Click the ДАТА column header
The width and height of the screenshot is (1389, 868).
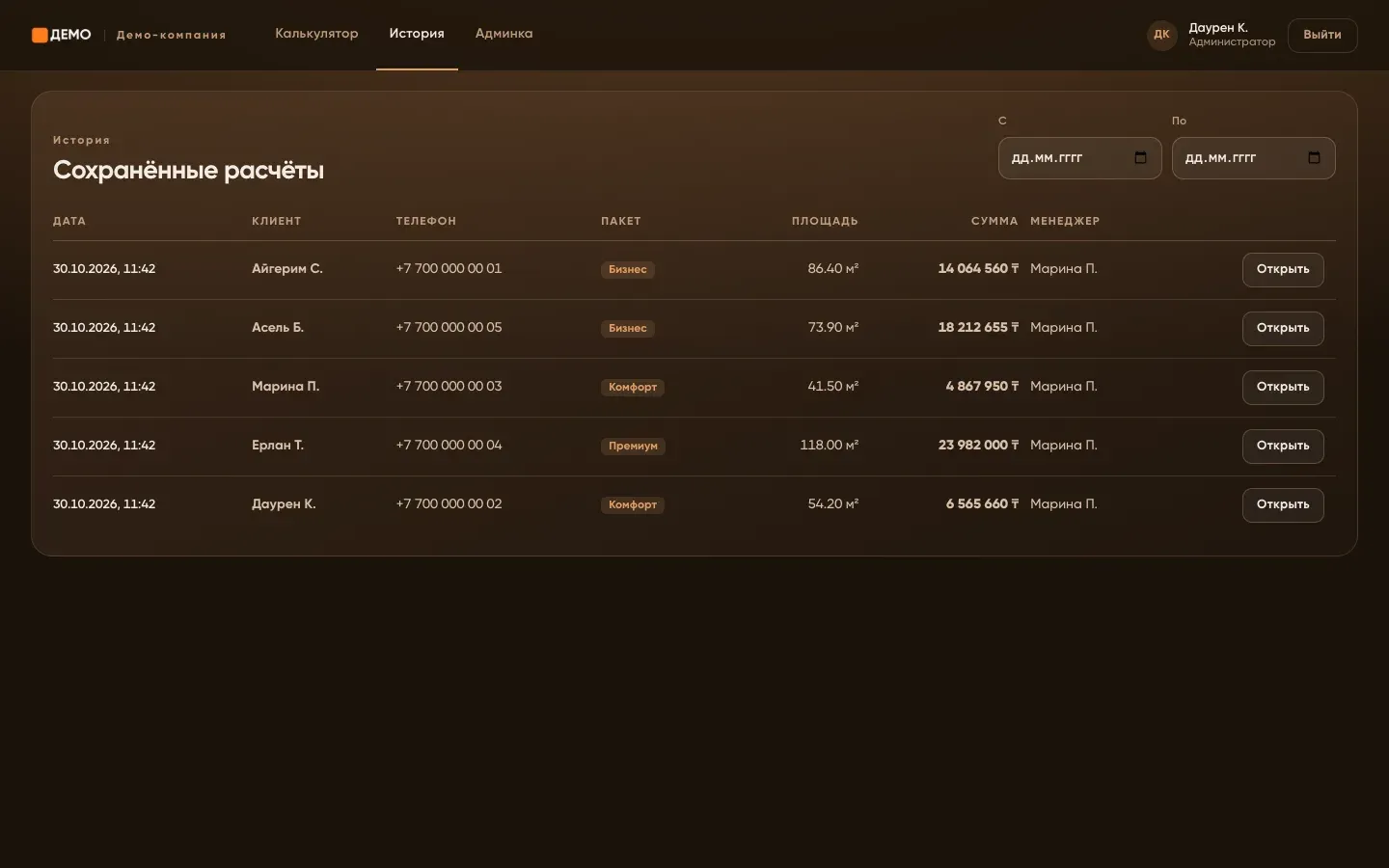point(69,222)
